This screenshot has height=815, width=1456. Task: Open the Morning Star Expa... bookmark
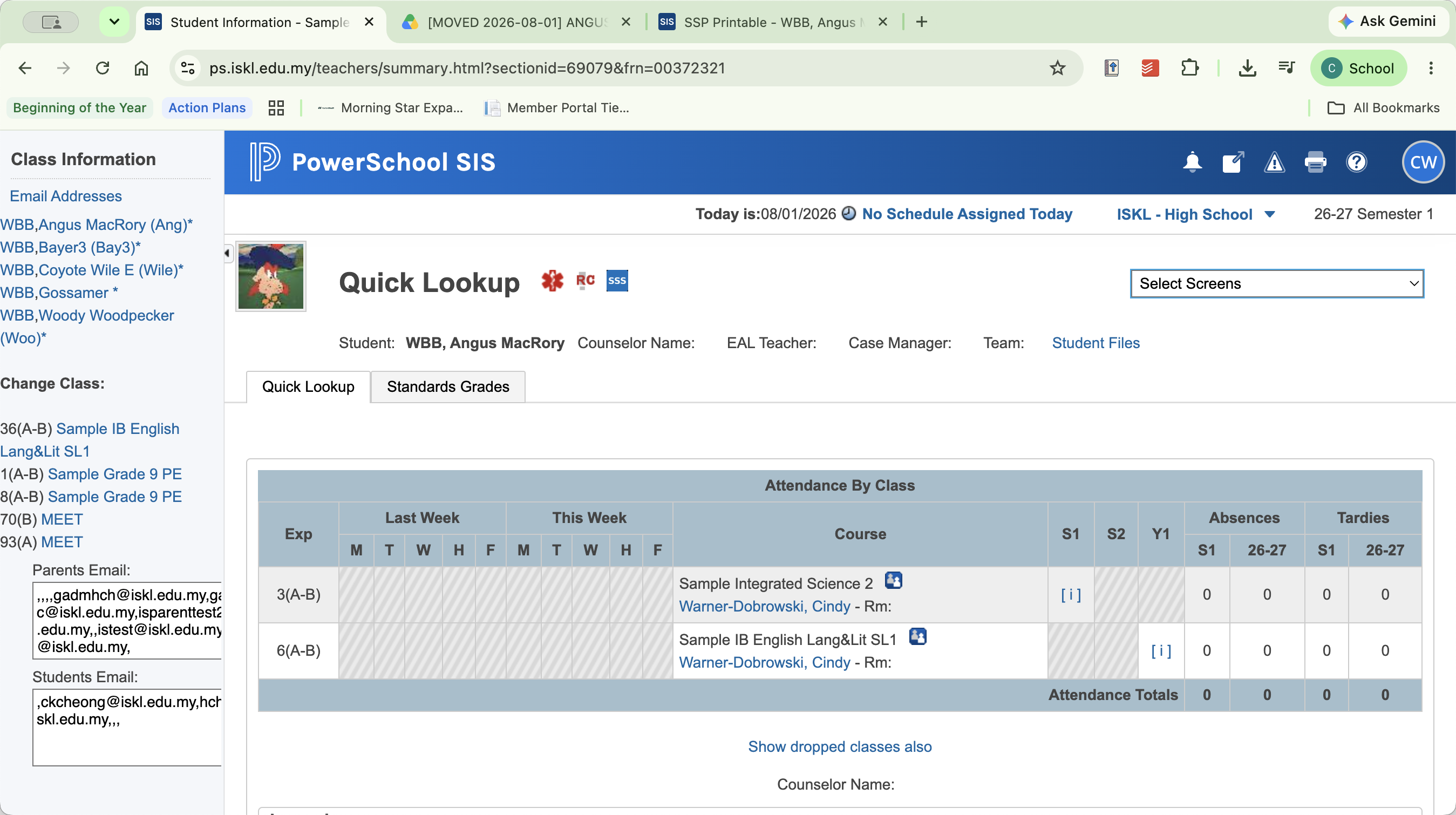tap(390, 108)
